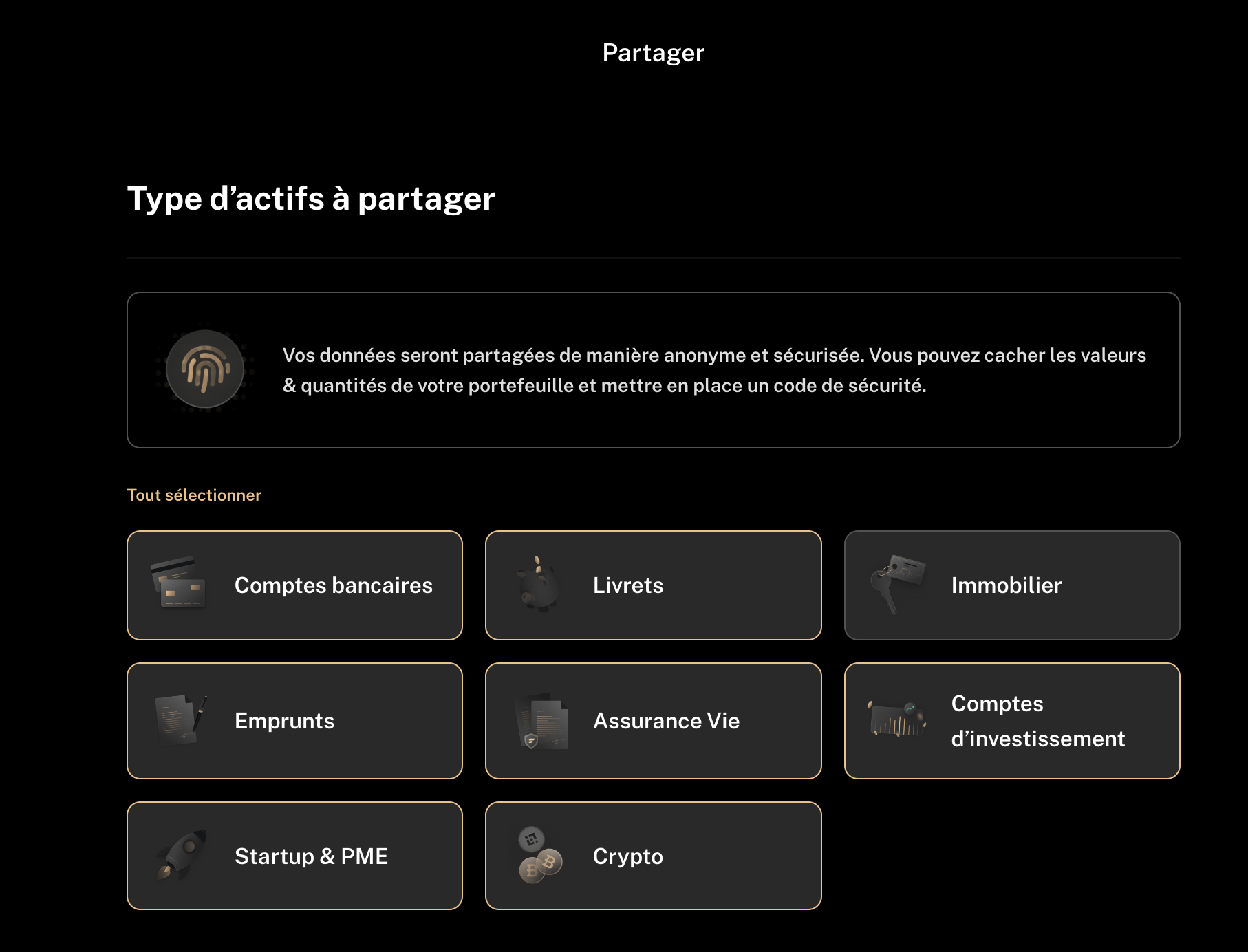Toggle Comptes d'investissement label
This screenshot has width=1248, height=952.
(x=1038, y=721)
